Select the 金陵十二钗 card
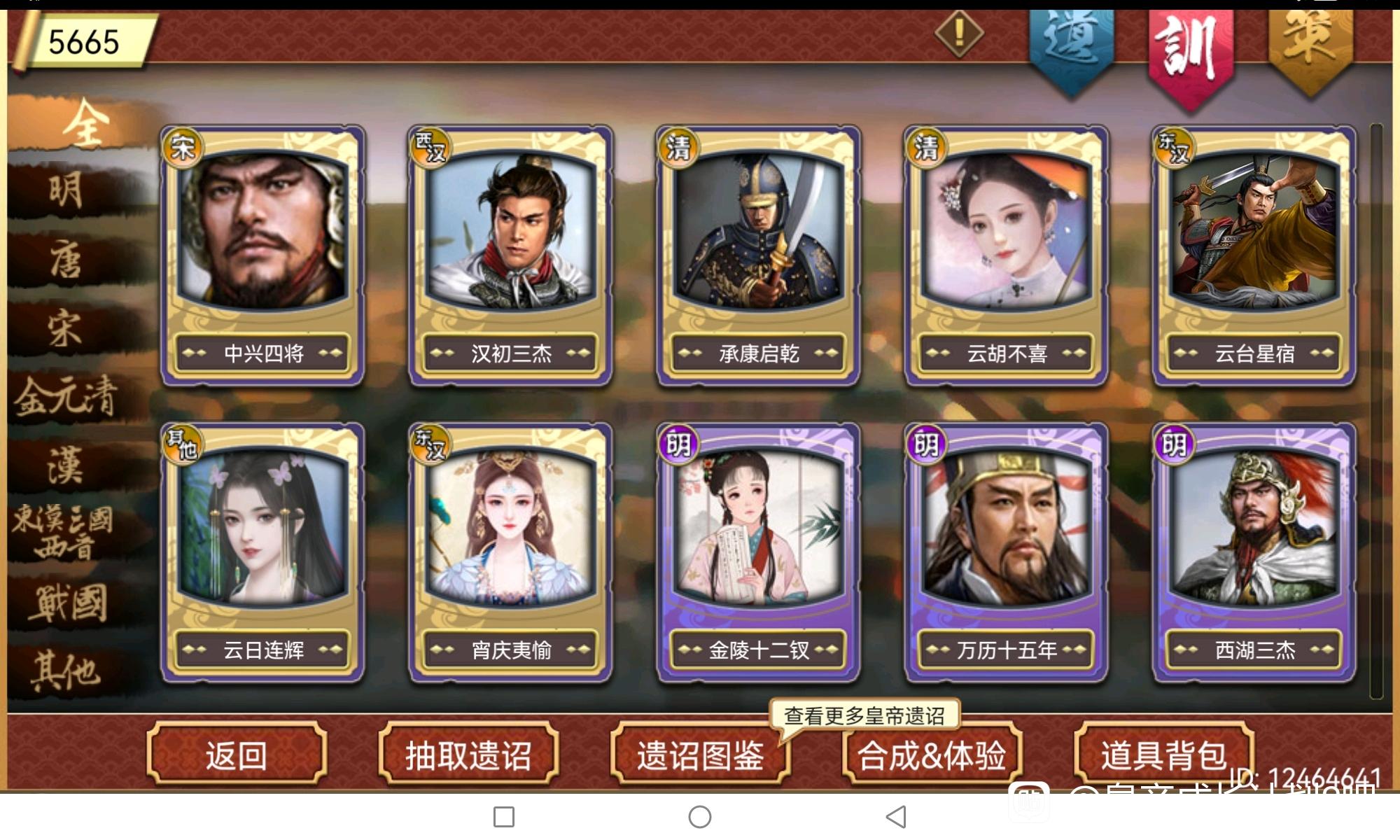Viewport: 1400px width, 840px height. click(x=758, y=552)
